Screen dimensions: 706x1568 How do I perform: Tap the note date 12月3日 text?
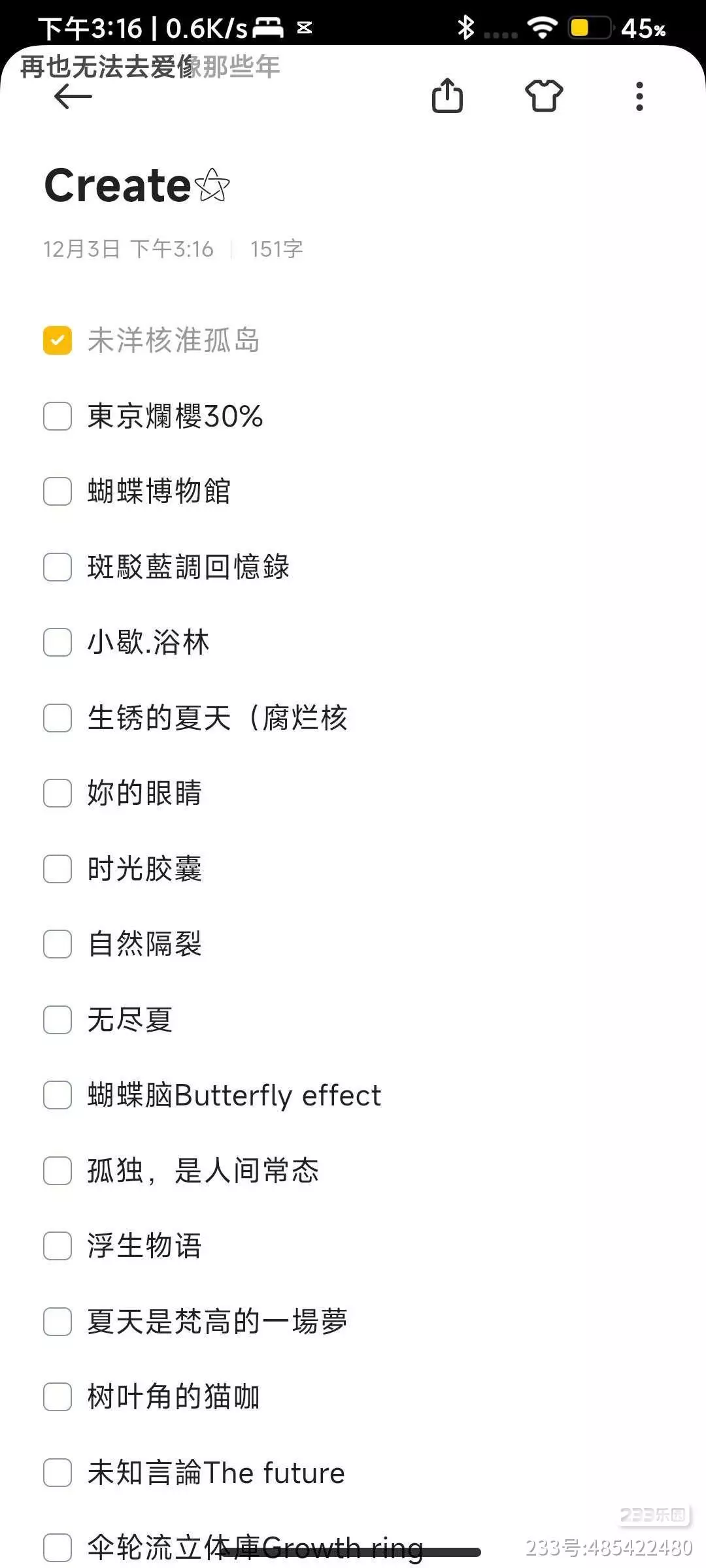(82, 249)
